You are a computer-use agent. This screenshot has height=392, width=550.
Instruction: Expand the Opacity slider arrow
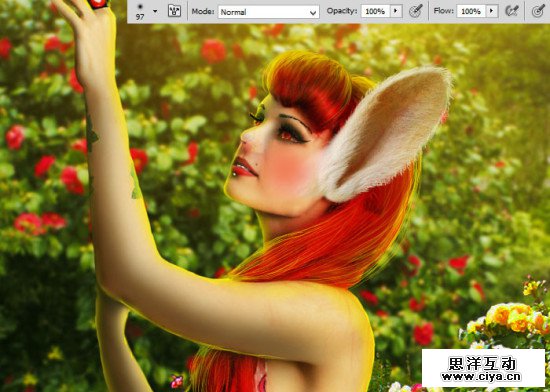396,12
